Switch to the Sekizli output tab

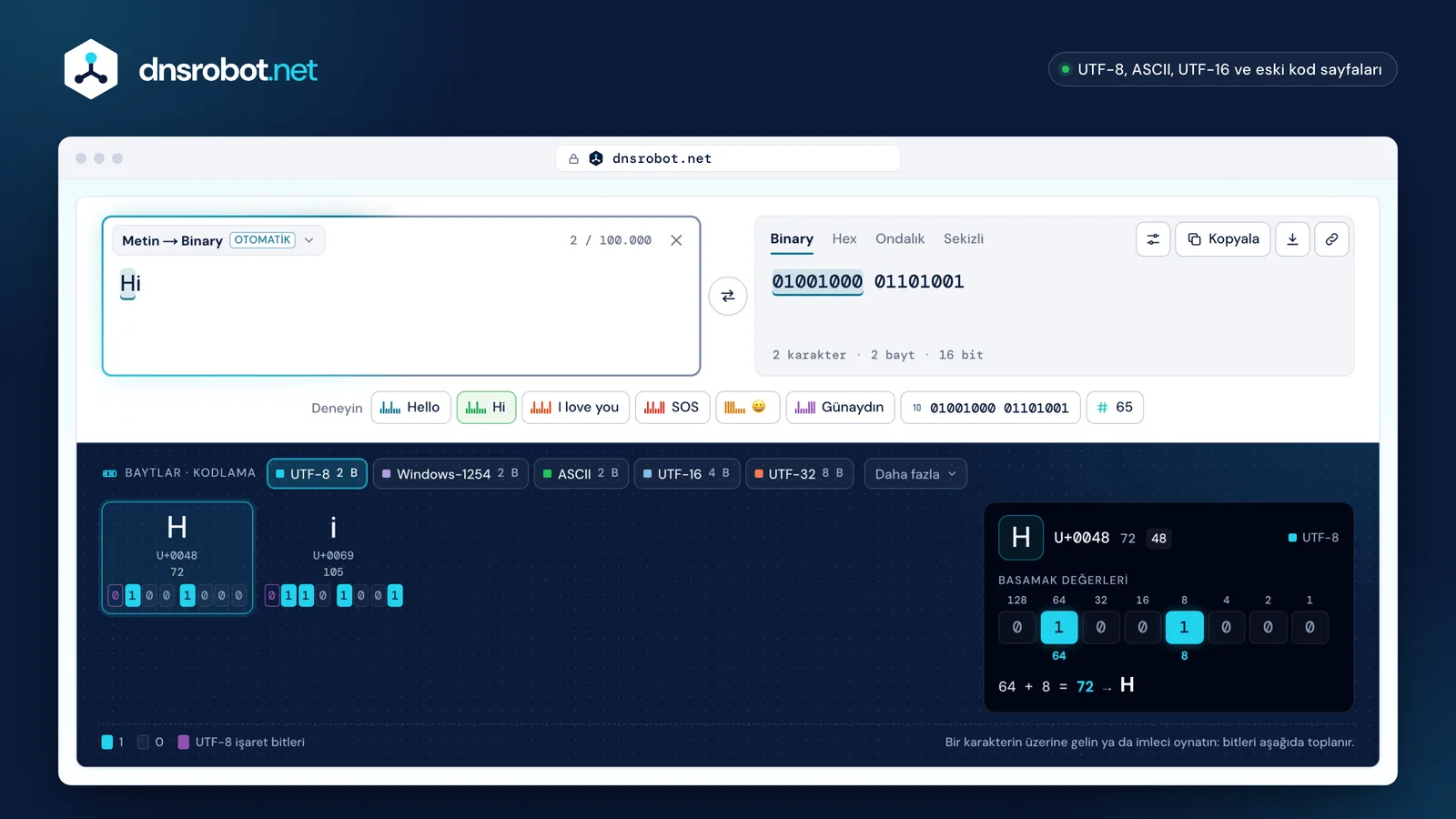coord(964,239)
